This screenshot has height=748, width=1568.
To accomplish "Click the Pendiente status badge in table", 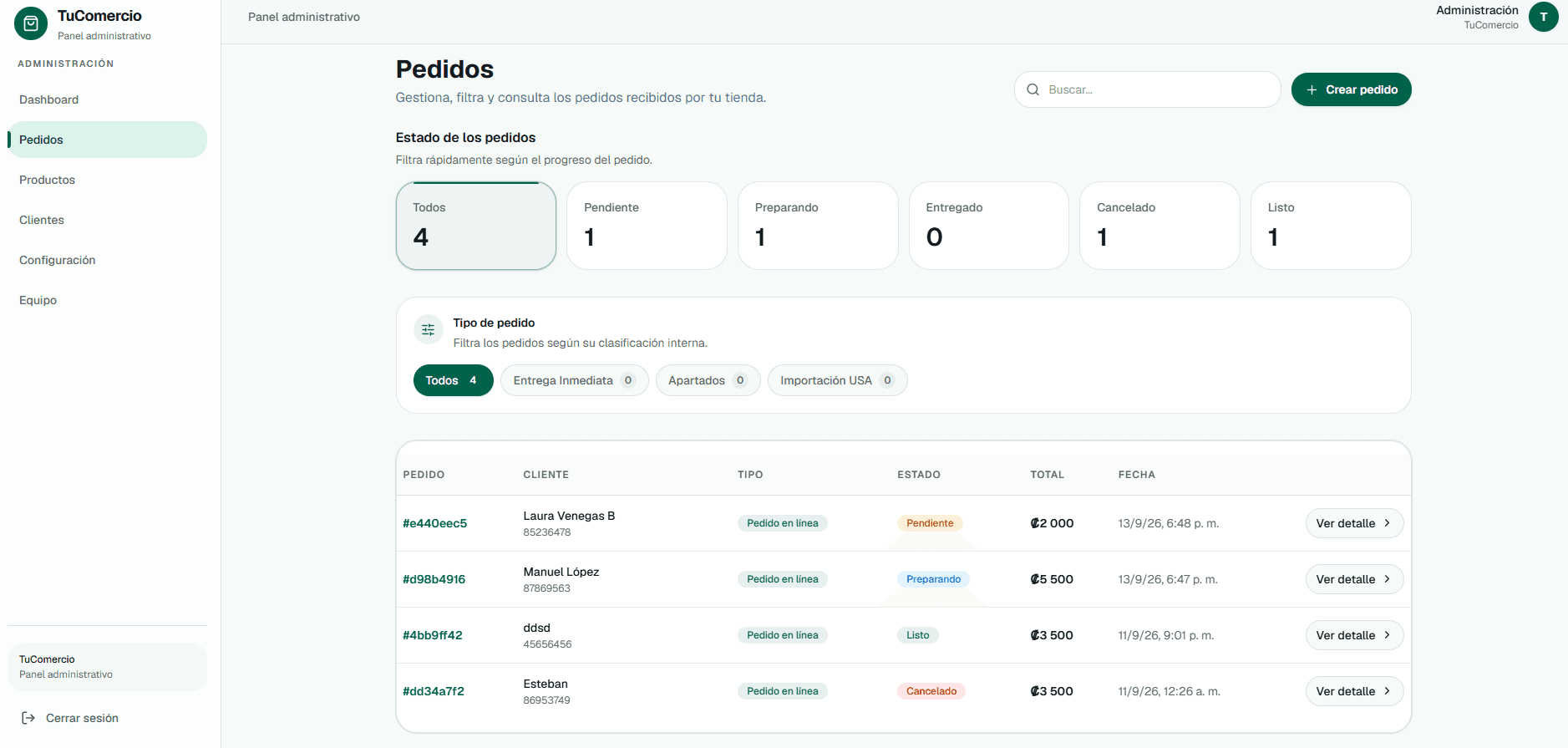I will [x=930, y=523].
